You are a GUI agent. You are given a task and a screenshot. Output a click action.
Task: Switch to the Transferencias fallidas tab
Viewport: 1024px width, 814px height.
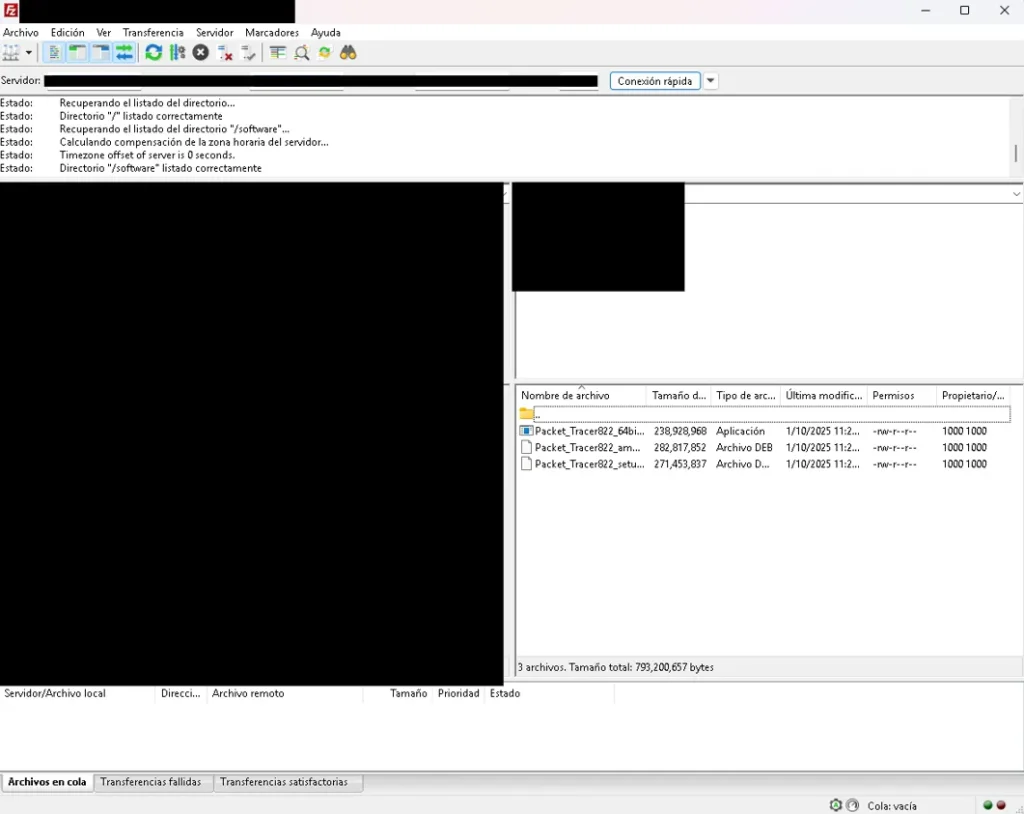point(151,782)
